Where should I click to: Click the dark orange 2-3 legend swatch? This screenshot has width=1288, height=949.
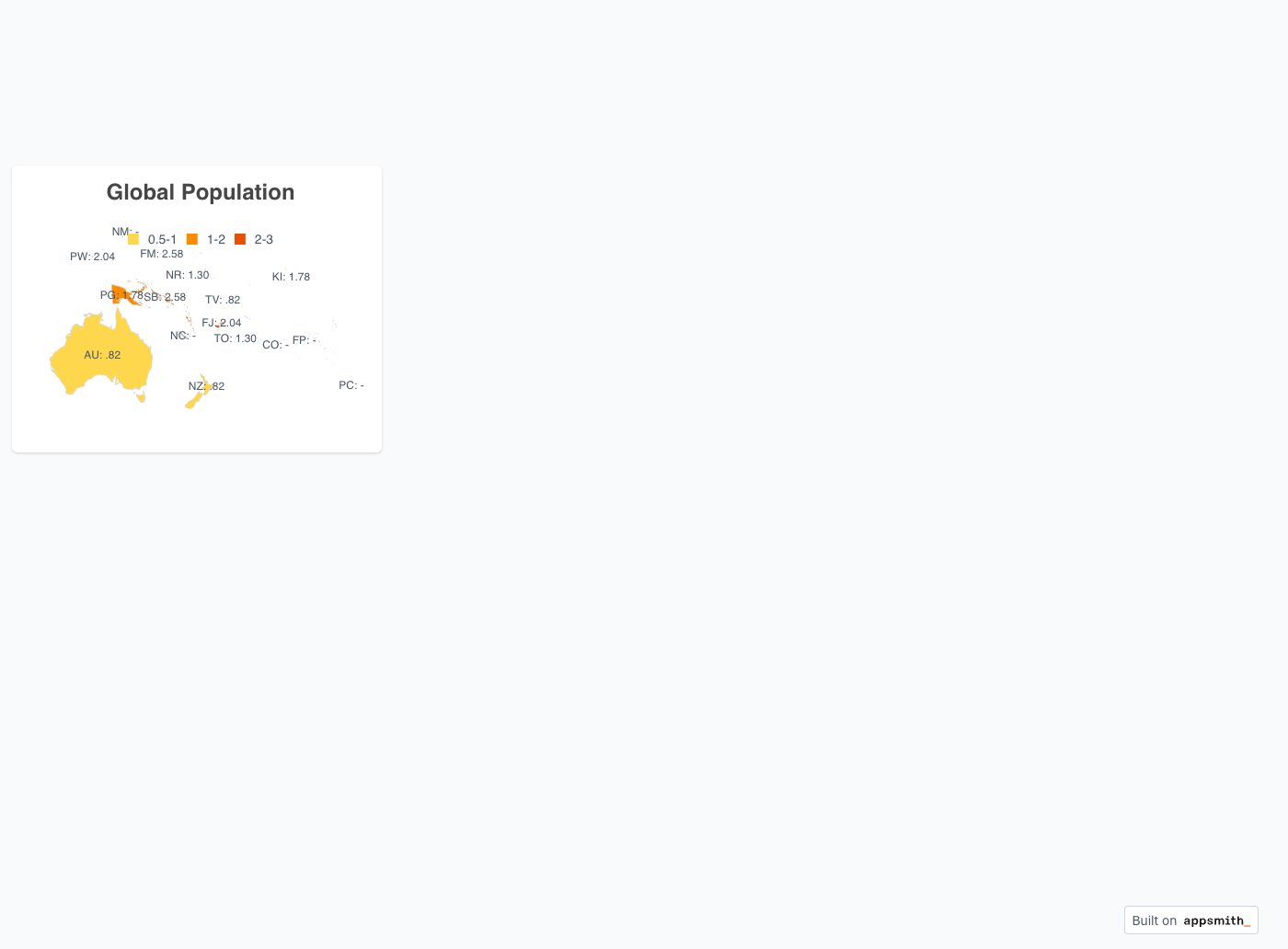(240, 239)
